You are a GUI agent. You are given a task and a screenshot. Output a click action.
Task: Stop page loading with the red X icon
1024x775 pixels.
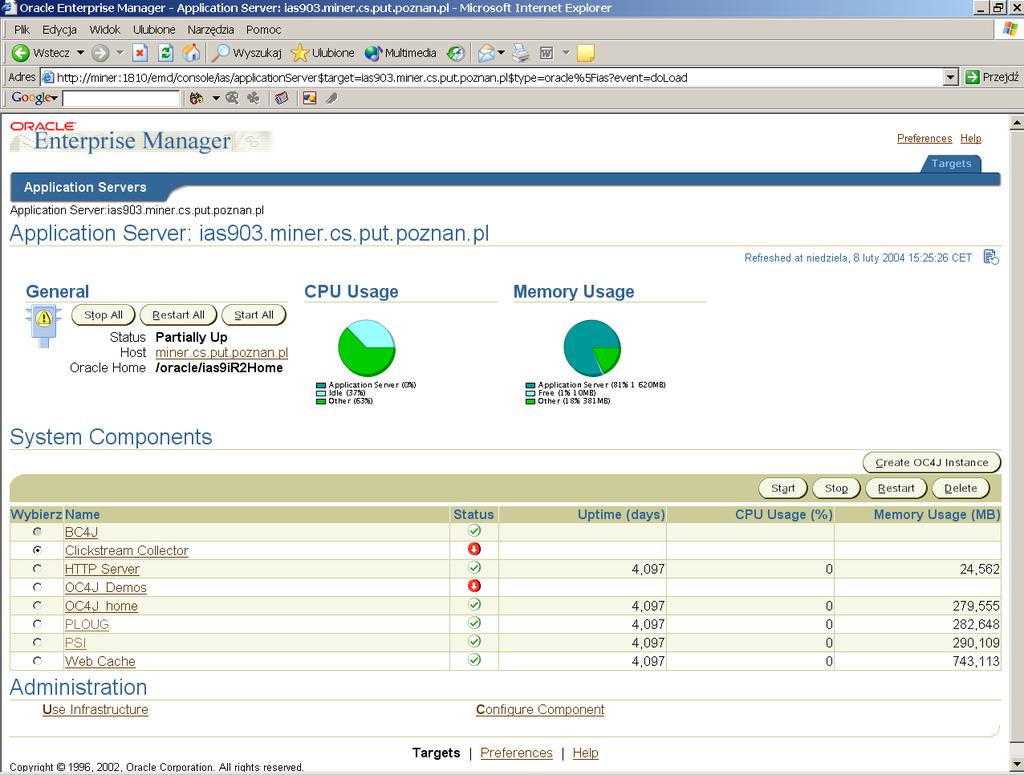click(x=140, y=53)
